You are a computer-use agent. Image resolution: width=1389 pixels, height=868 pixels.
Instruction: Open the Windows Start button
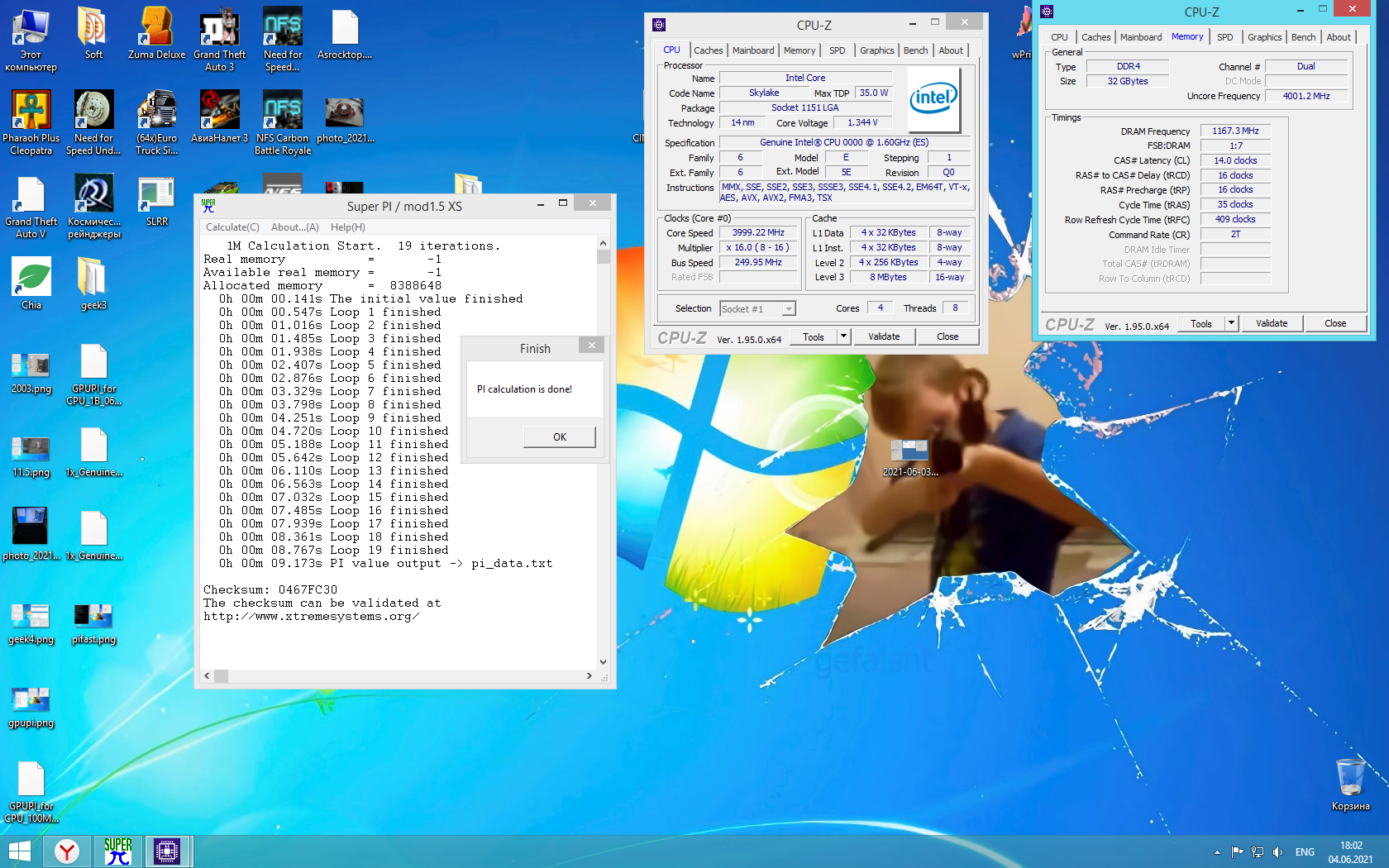(x=19, y=851)
